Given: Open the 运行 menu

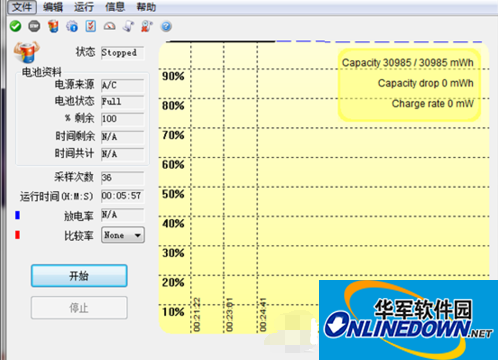Looking at the screenshot, I should pos(84,7).
